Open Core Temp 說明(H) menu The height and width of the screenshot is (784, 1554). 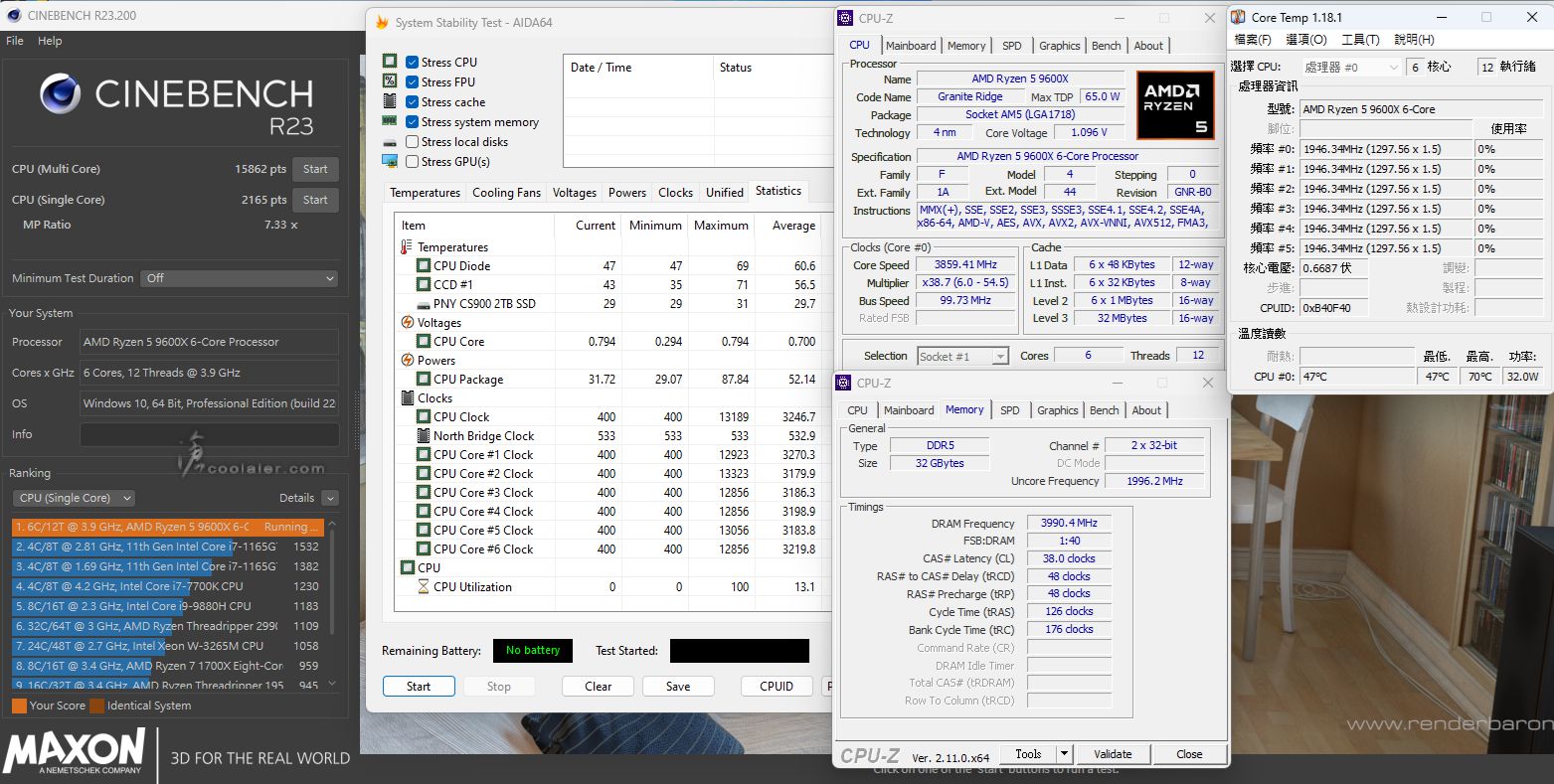pyautogui.click(x=1414, y=40)
